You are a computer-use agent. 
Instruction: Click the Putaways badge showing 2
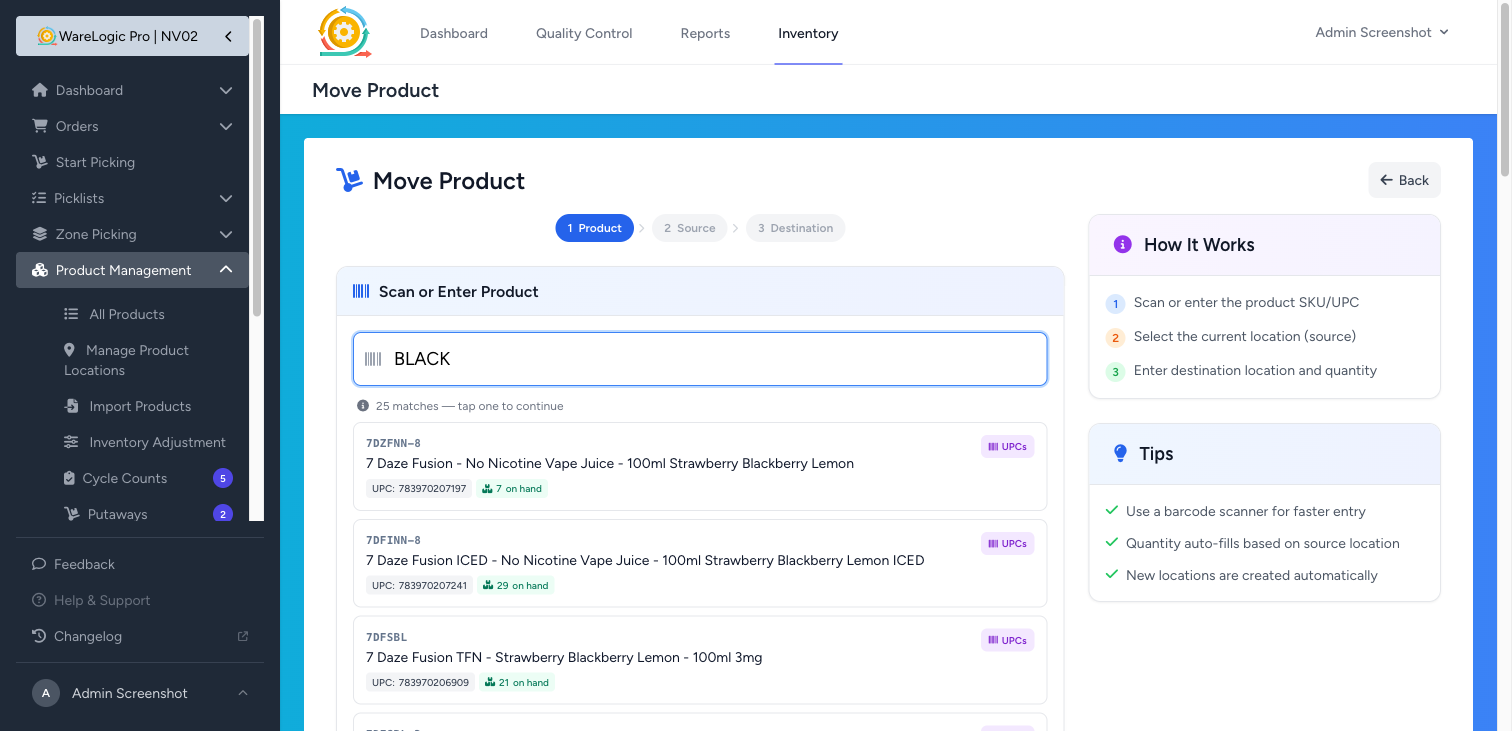coord(223,514)
